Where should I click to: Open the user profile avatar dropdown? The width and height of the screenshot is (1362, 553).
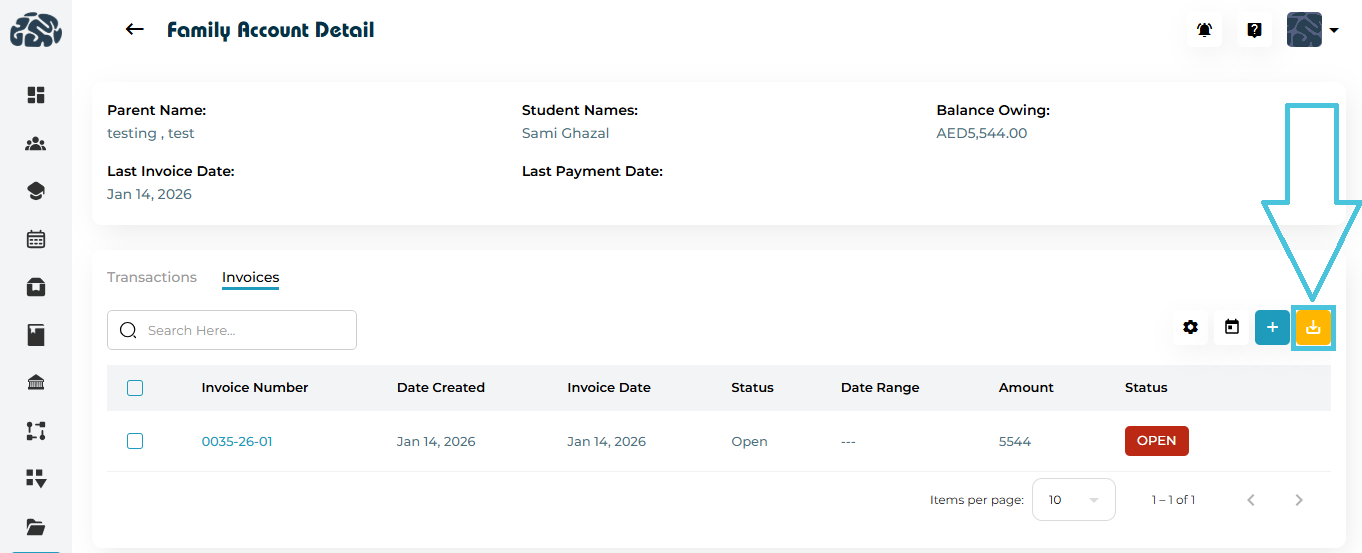(x=1312, y=30)
